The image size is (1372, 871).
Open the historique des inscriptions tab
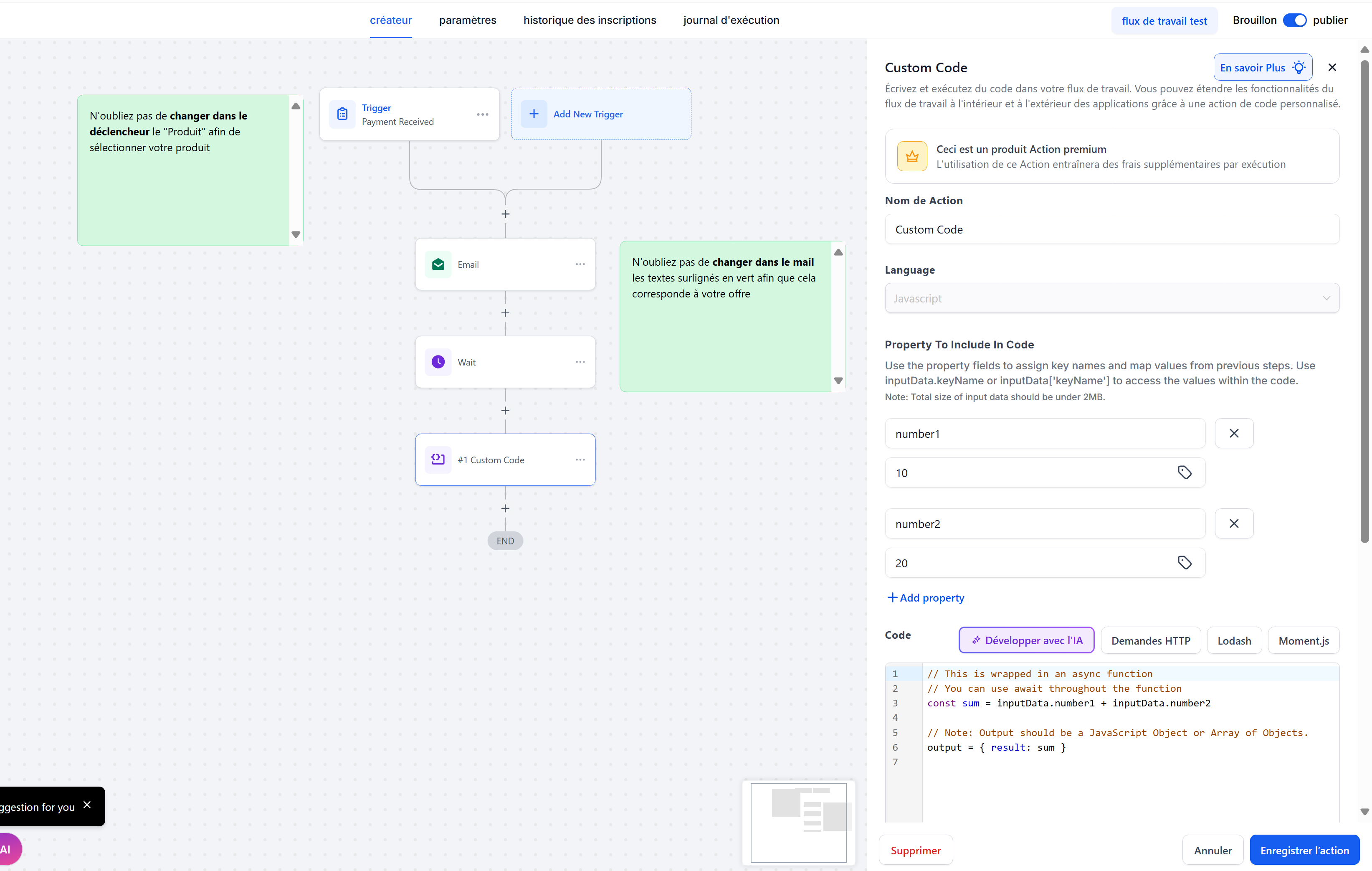(x=590, y=20)
